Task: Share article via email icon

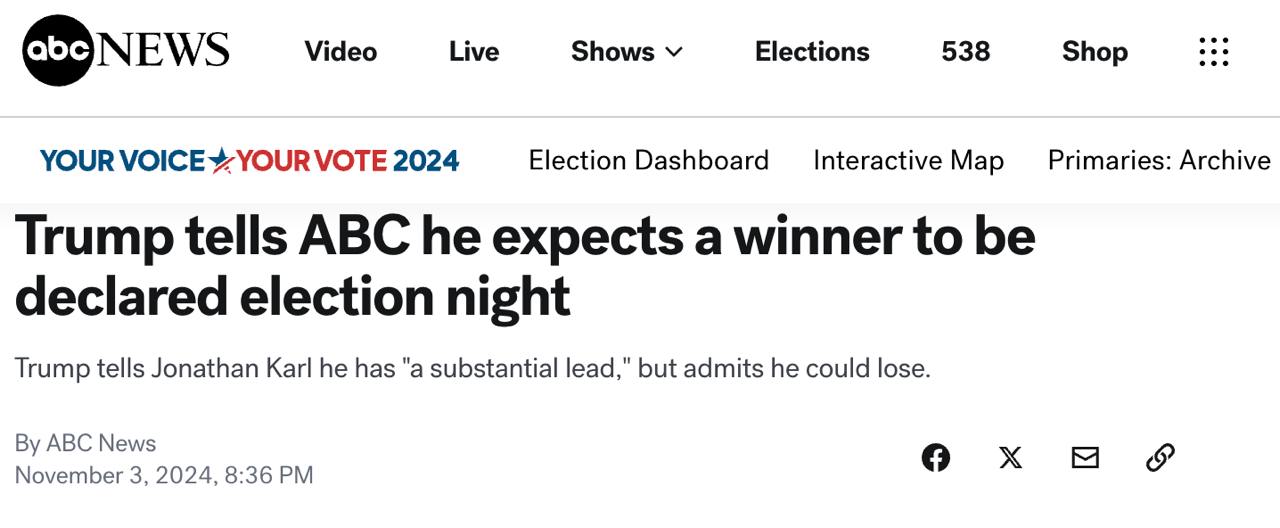Action: [x=1085, y=458]
